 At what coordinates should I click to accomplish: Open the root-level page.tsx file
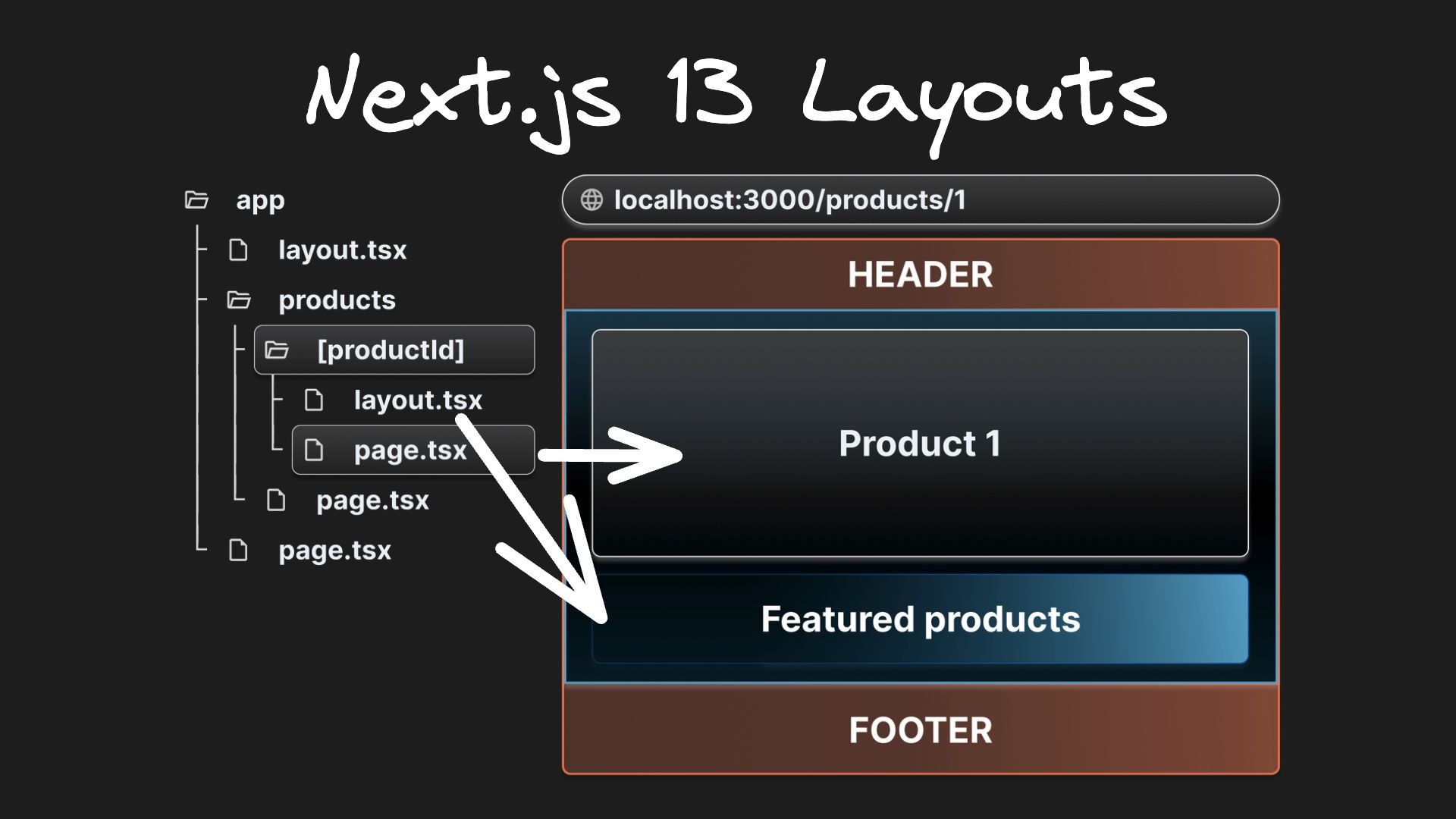click(334, 550)
